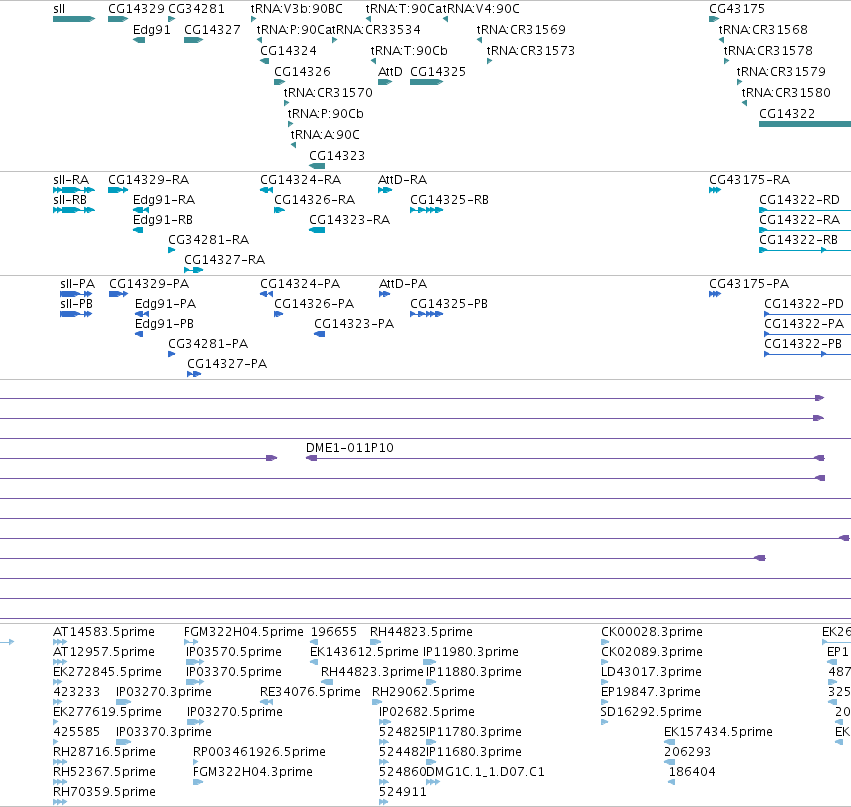Click the DME1-011P10 clone label

350,448
